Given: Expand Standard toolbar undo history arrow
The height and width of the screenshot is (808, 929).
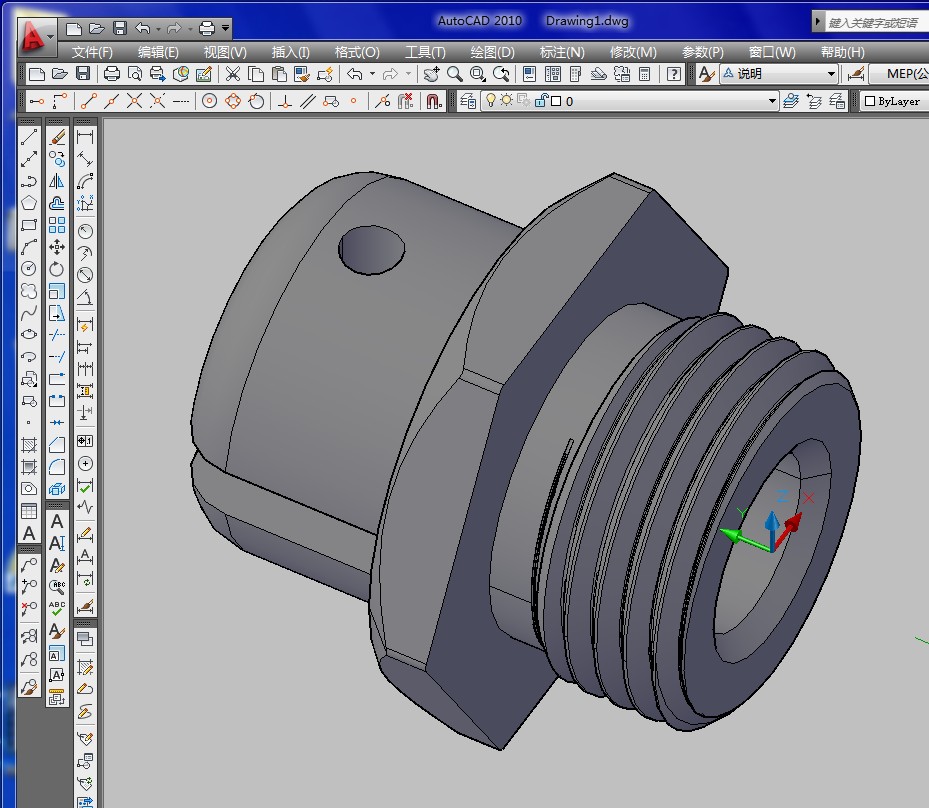Looking at the screenshot, I should click(x=372, y=74).
